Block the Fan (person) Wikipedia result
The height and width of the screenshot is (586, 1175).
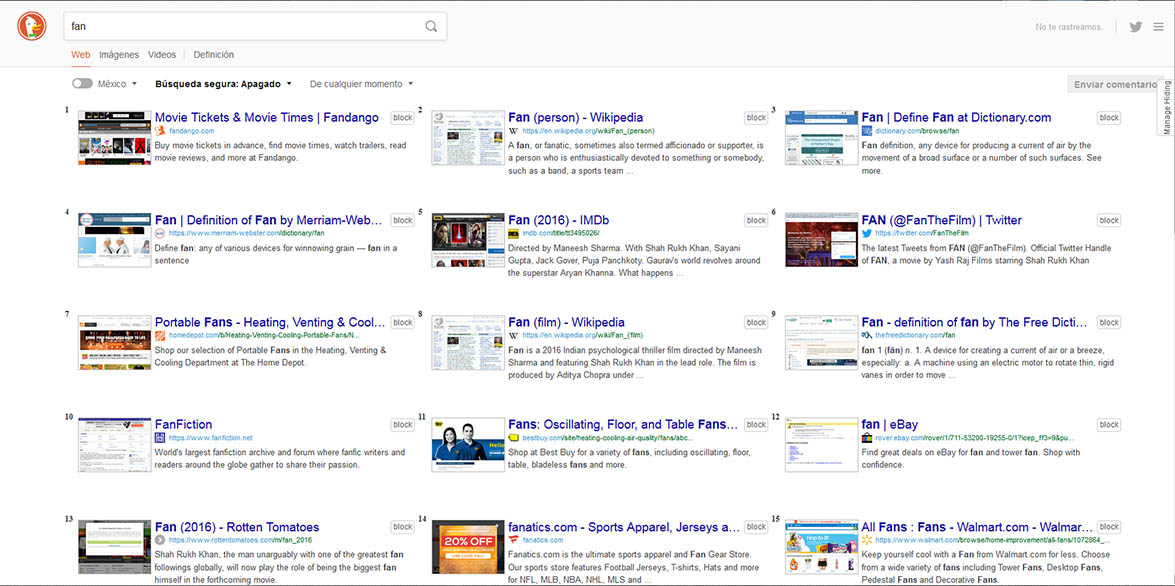(x=756, y=118)
